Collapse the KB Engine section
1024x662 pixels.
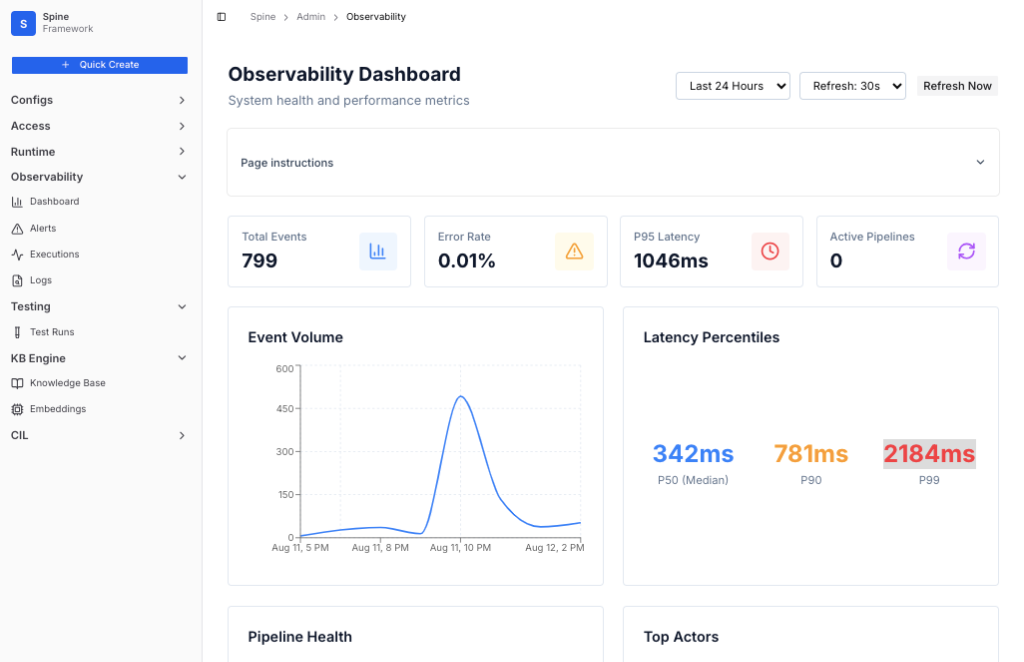(99, 358)
